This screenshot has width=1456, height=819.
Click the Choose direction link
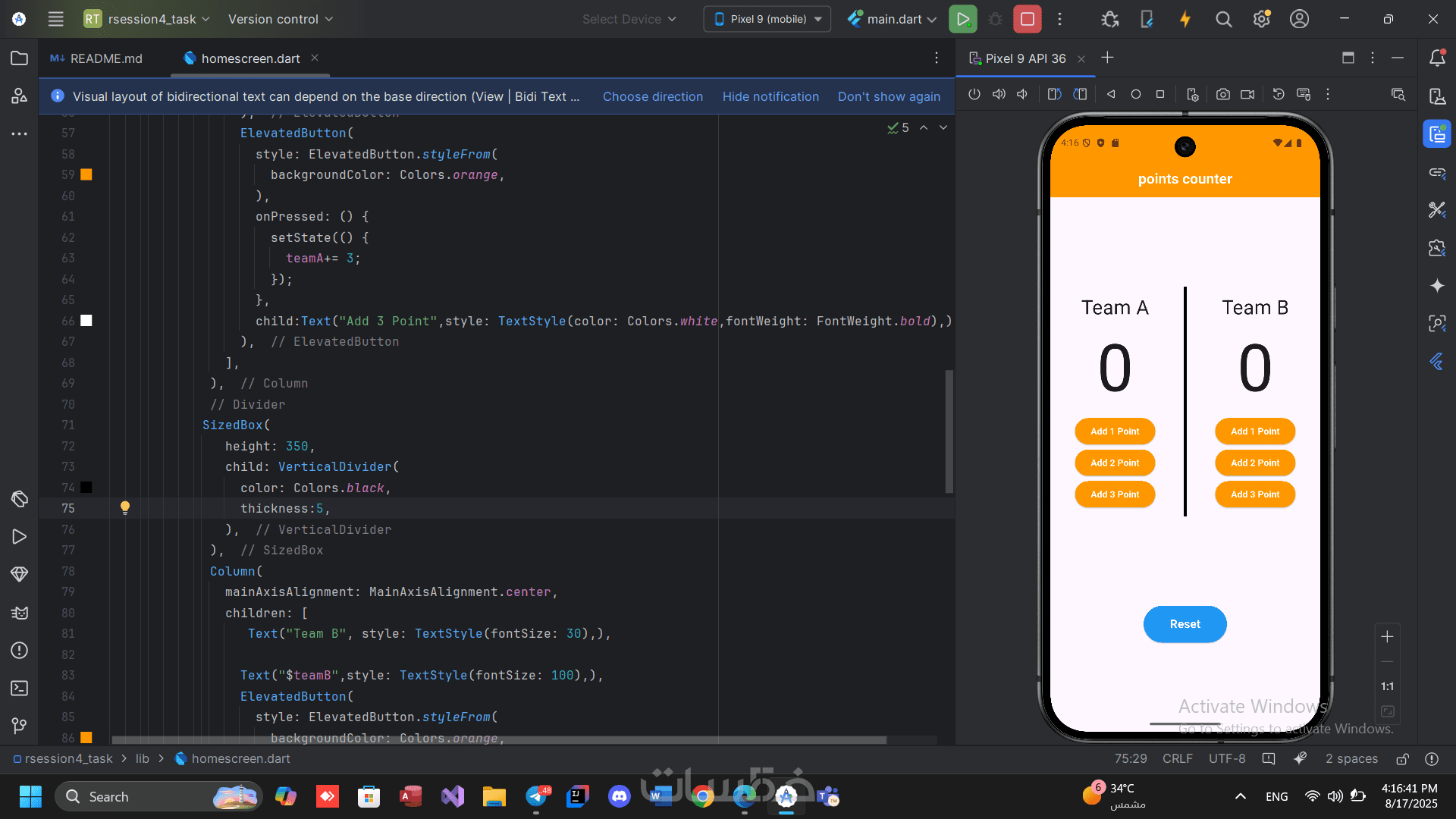(652, 96)
